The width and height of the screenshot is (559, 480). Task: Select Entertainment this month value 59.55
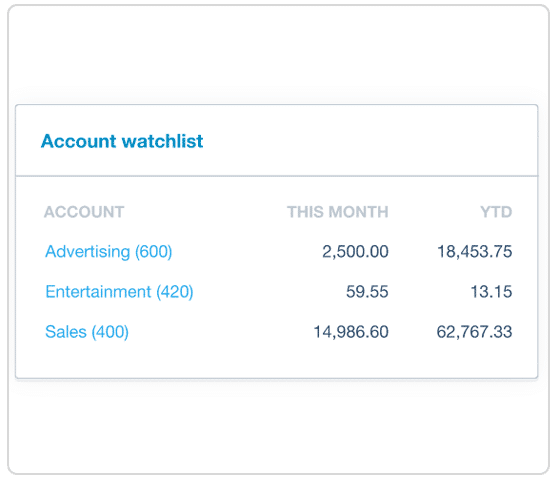(367, 292)
